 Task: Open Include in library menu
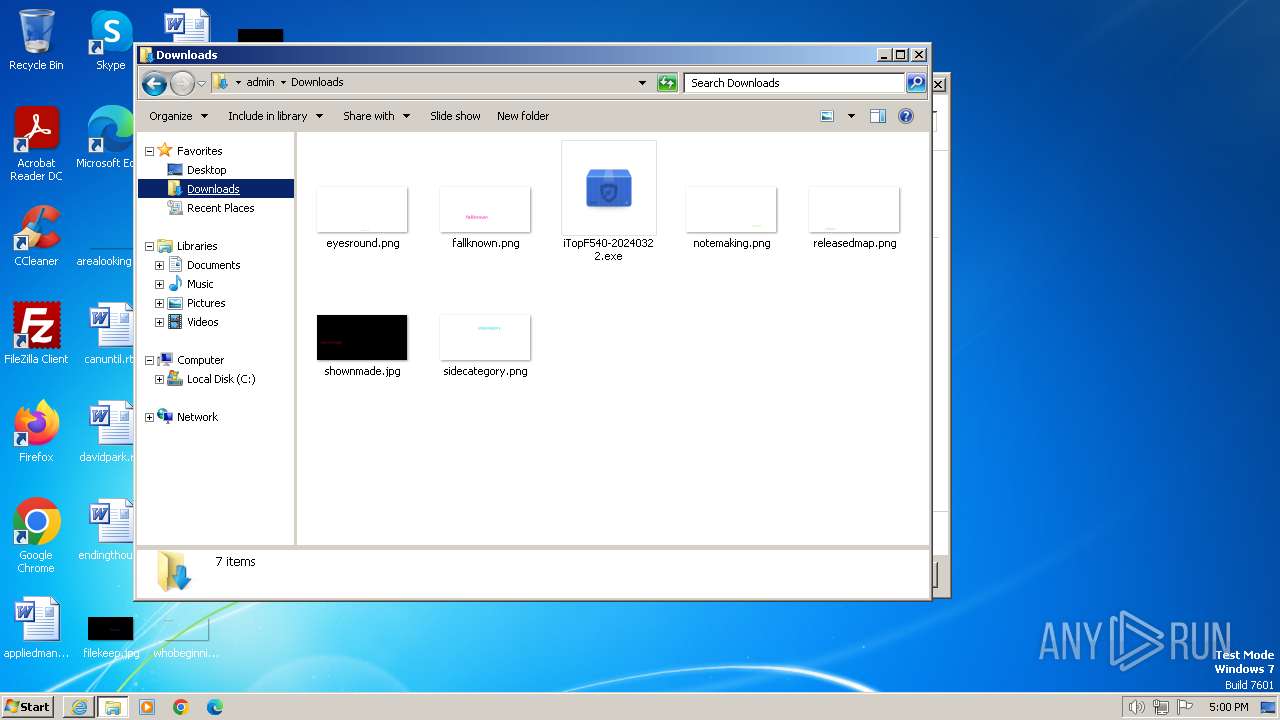(276, 116)
